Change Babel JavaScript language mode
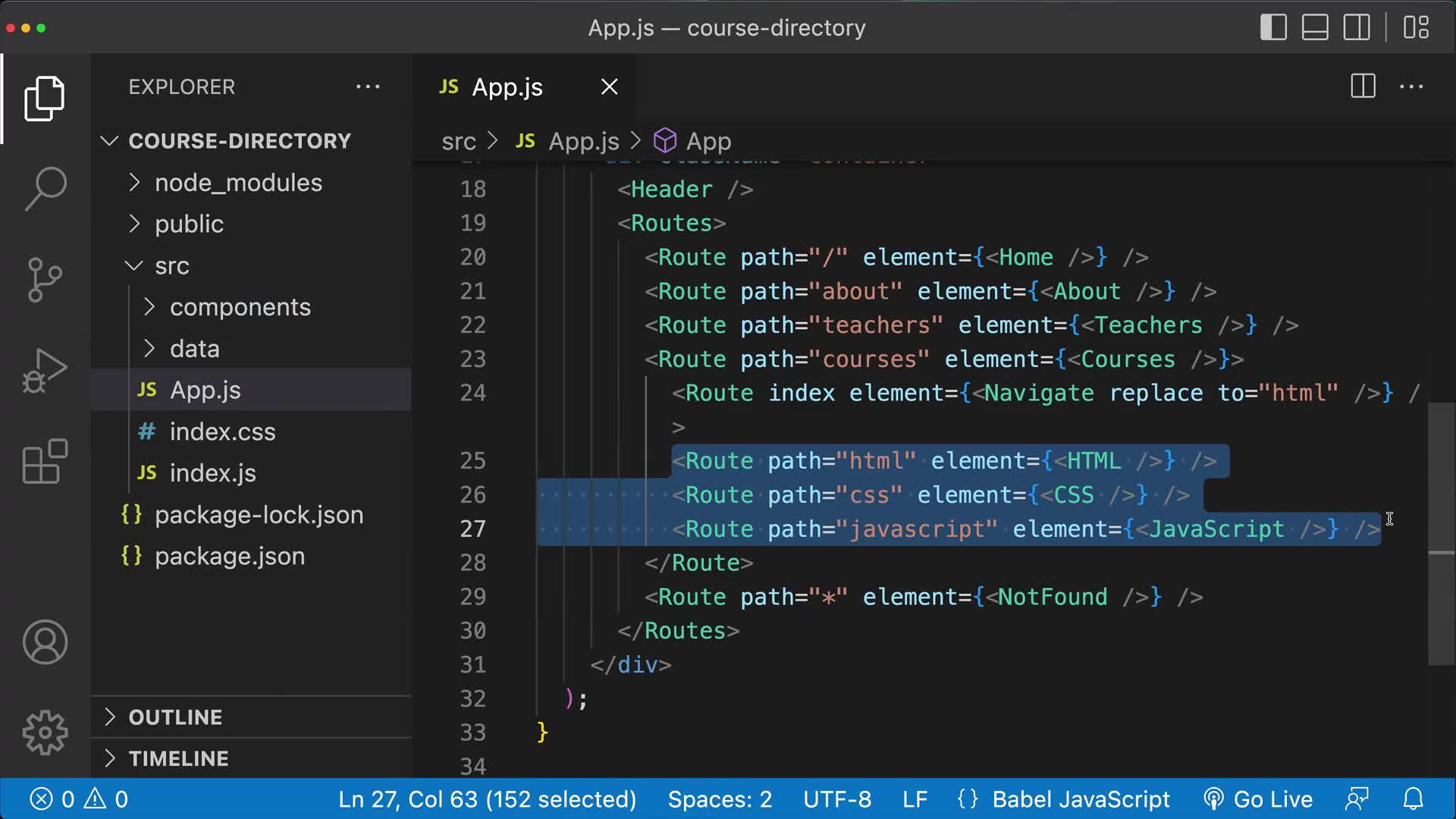This screenshot has width=1456, height=819. [1080, 799]
